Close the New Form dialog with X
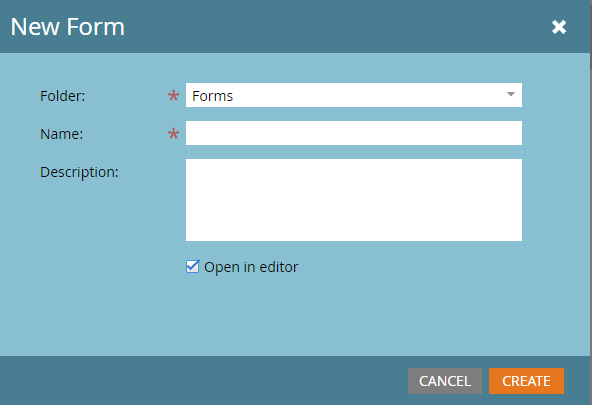 (x=559, y=27)
